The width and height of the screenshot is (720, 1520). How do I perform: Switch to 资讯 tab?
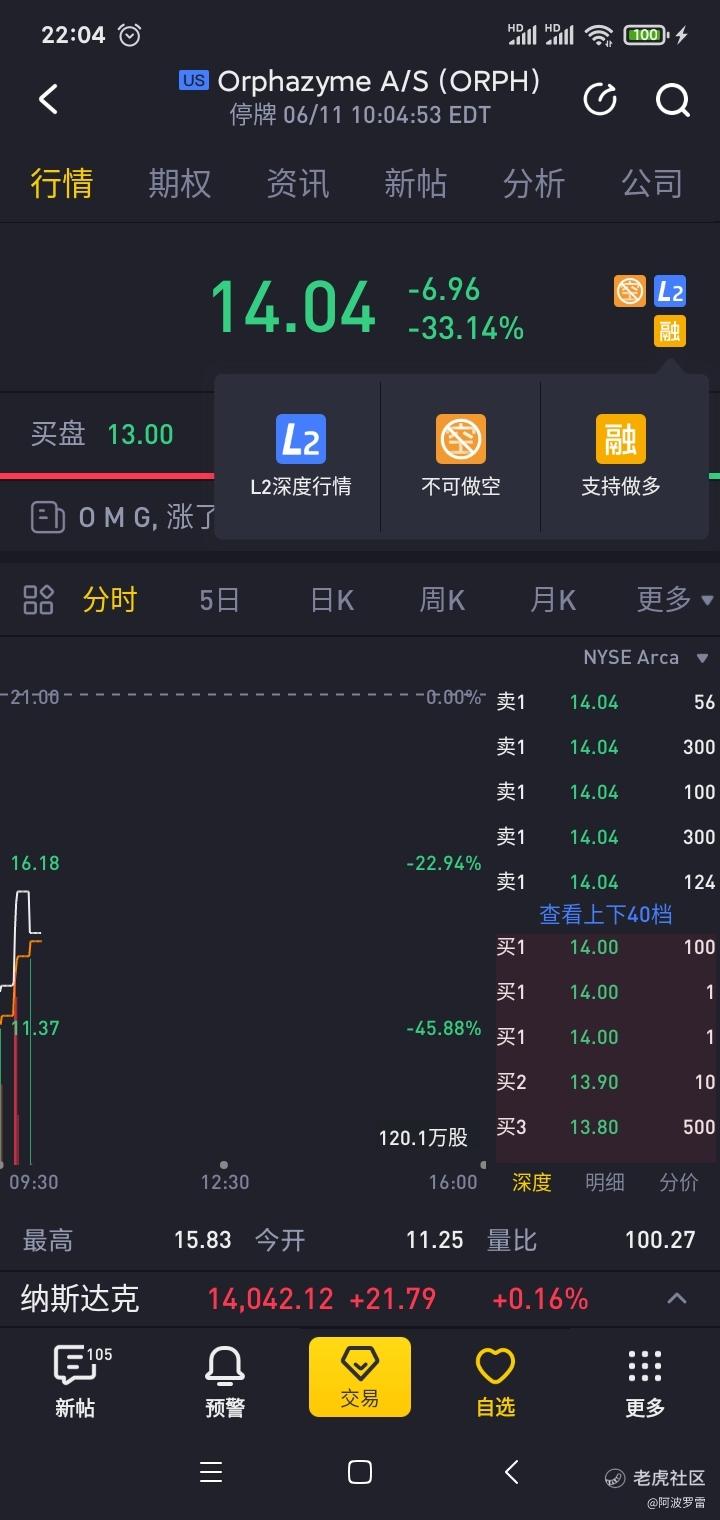point(298,184)
